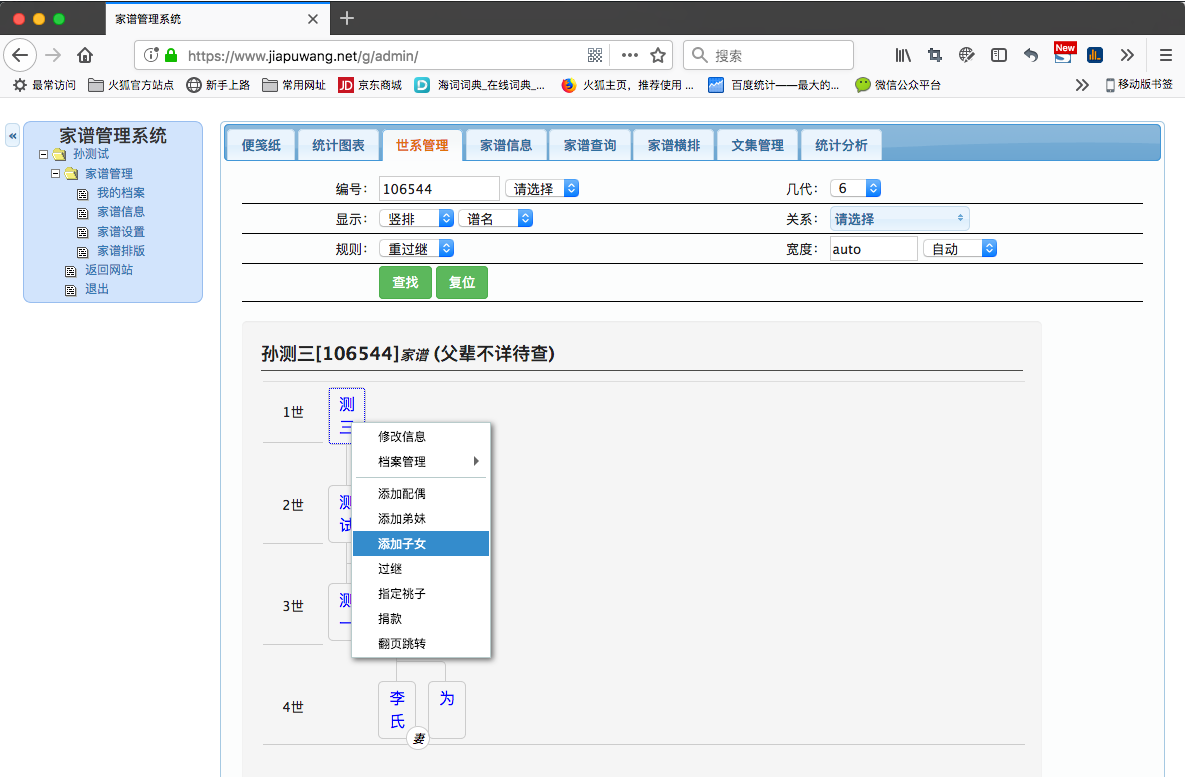The height and width of the screenshot is (777, 1185).
Task: Open the 竖排 display dropdown
Action: (416, 218)
